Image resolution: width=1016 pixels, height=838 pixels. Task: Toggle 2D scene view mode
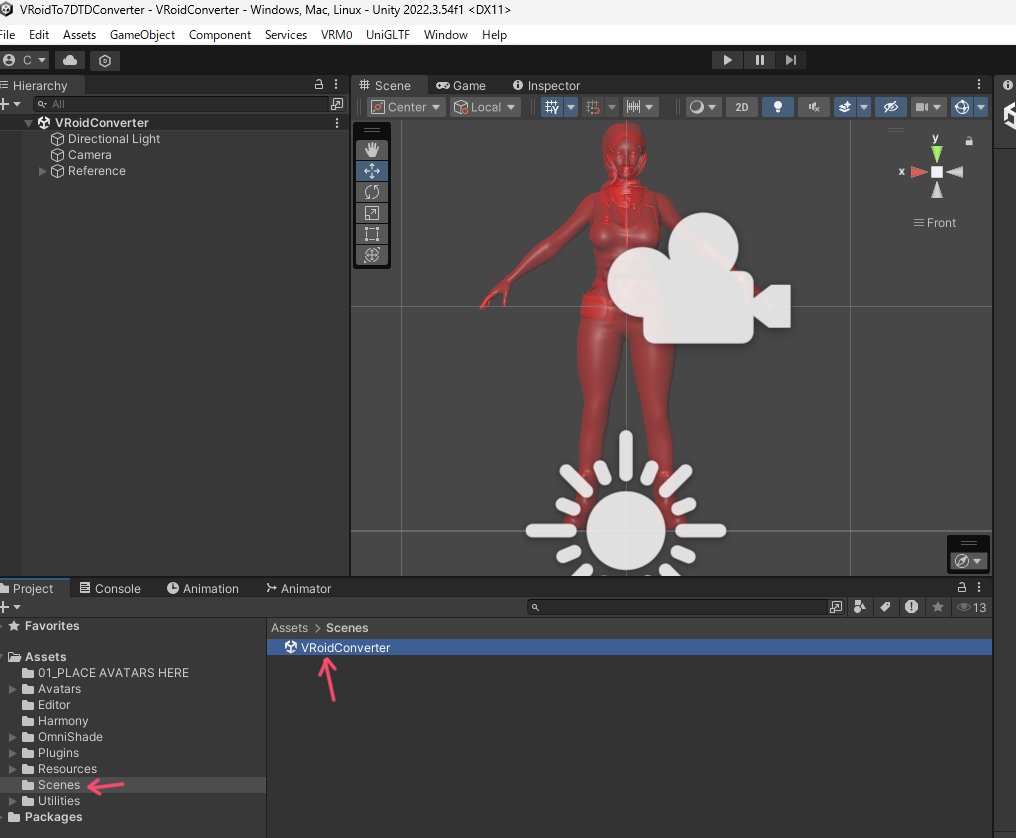point(741,107)
